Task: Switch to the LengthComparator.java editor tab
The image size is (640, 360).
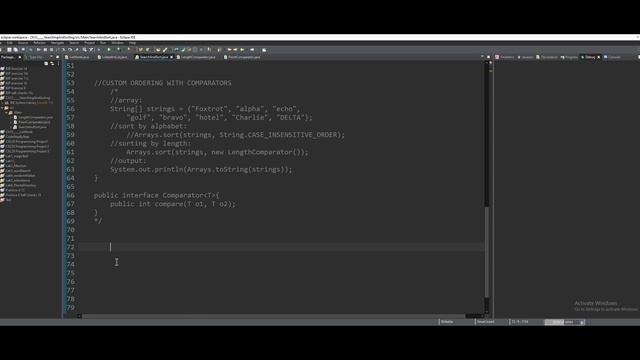Action: coord(196,57)
